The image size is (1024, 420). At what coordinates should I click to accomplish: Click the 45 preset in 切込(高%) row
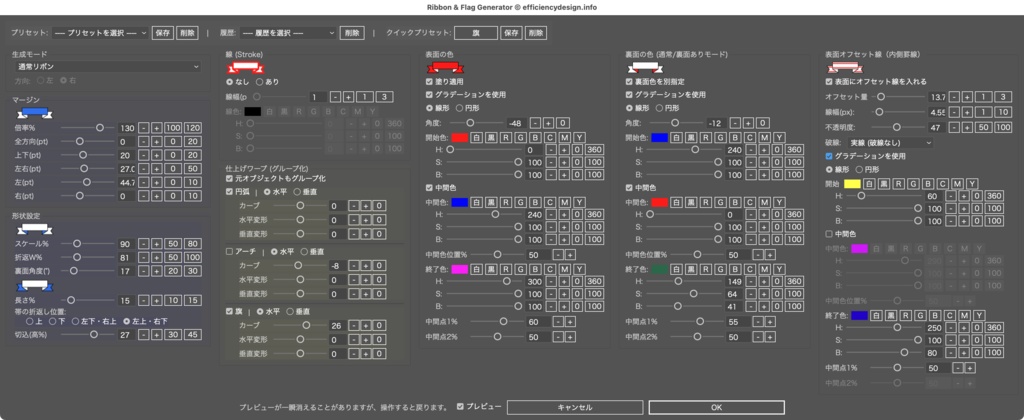pyautogui.click(x=193, y=335)
